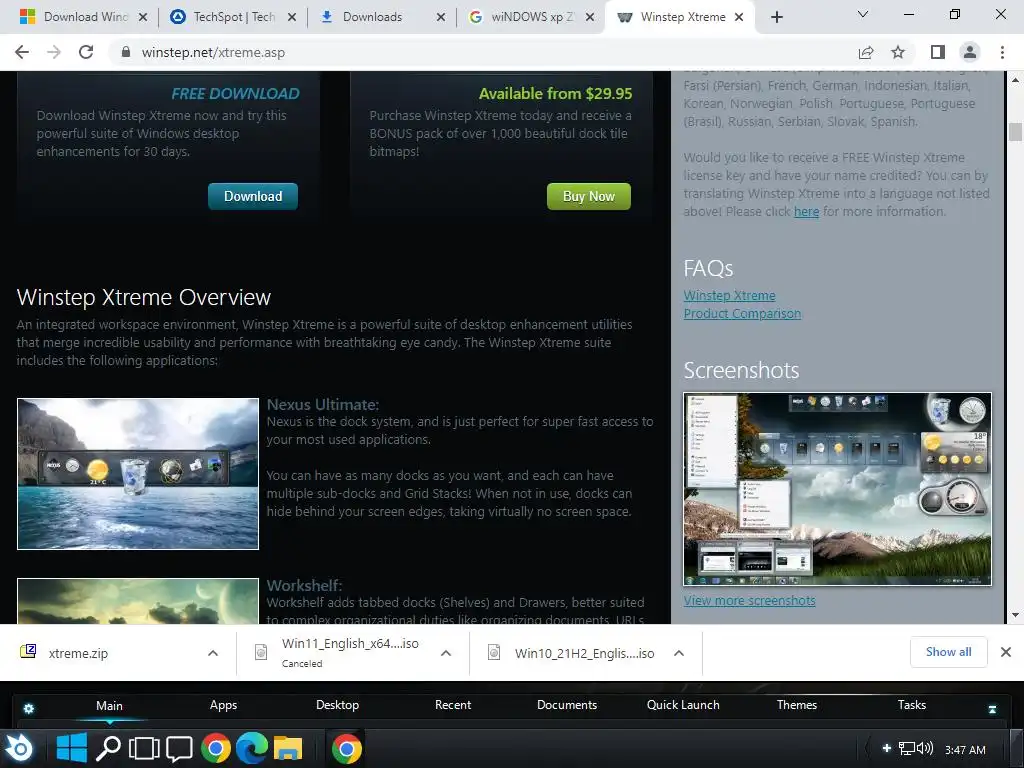Open File Explorer from the taskbar

click(288, 748)
